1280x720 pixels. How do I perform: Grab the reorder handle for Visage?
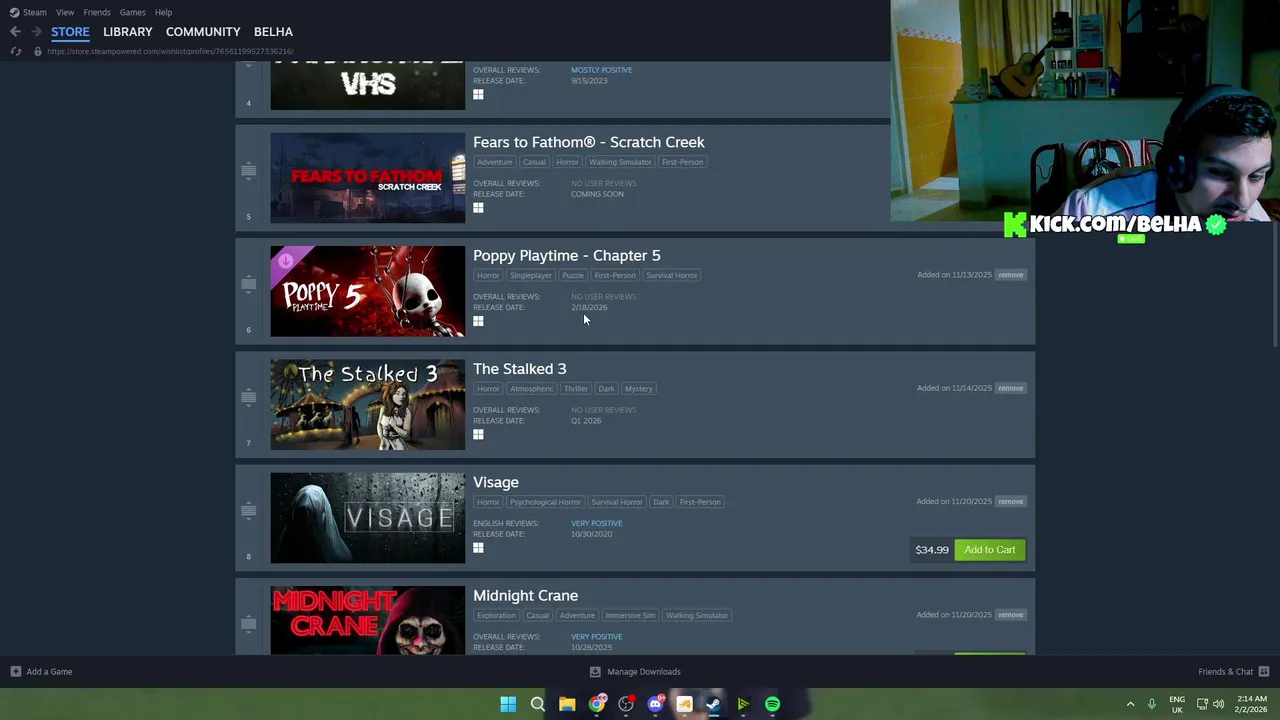[248, 511]
